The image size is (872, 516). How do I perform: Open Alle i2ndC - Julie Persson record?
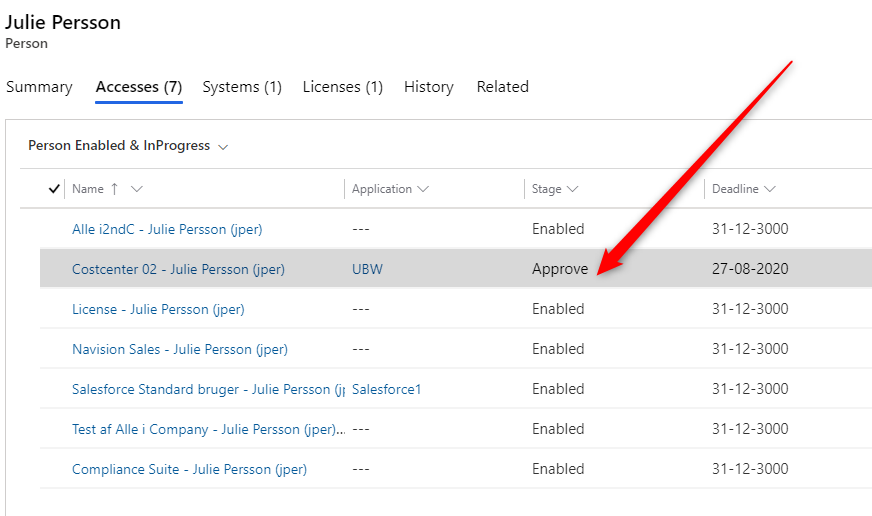pos(167,229)
